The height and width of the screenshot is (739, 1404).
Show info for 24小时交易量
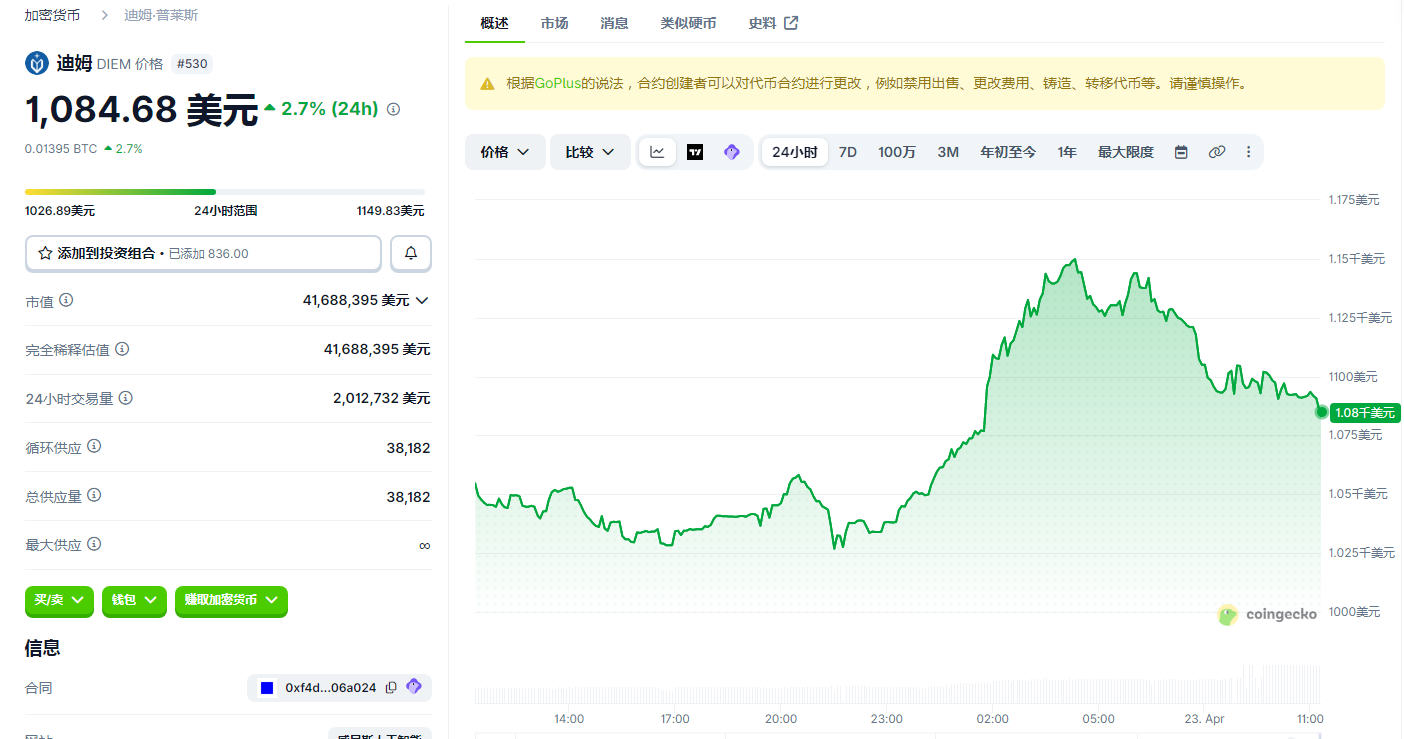pos(126,398)
